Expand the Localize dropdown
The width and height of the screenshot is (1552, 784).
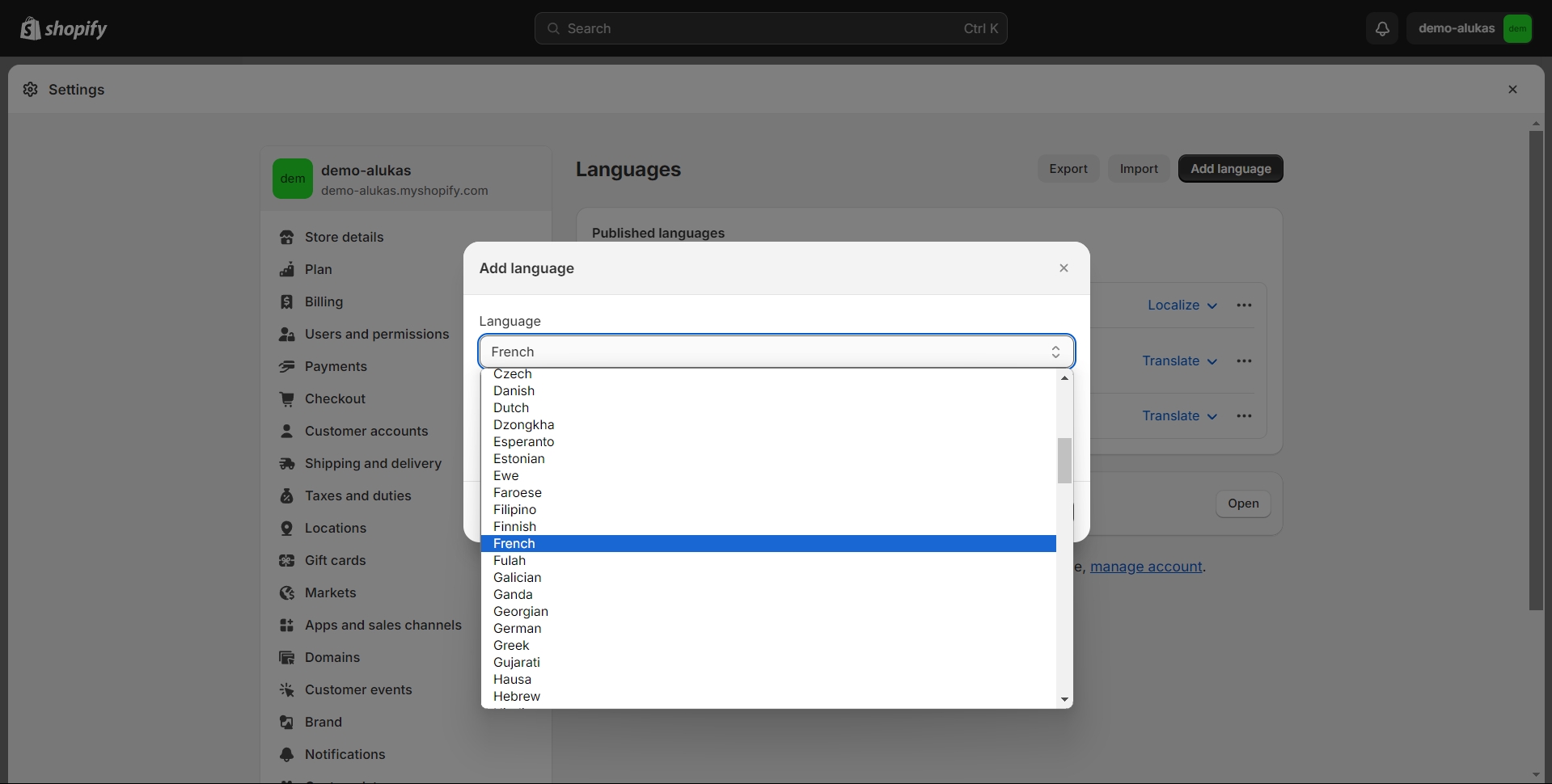[1182, 306]
